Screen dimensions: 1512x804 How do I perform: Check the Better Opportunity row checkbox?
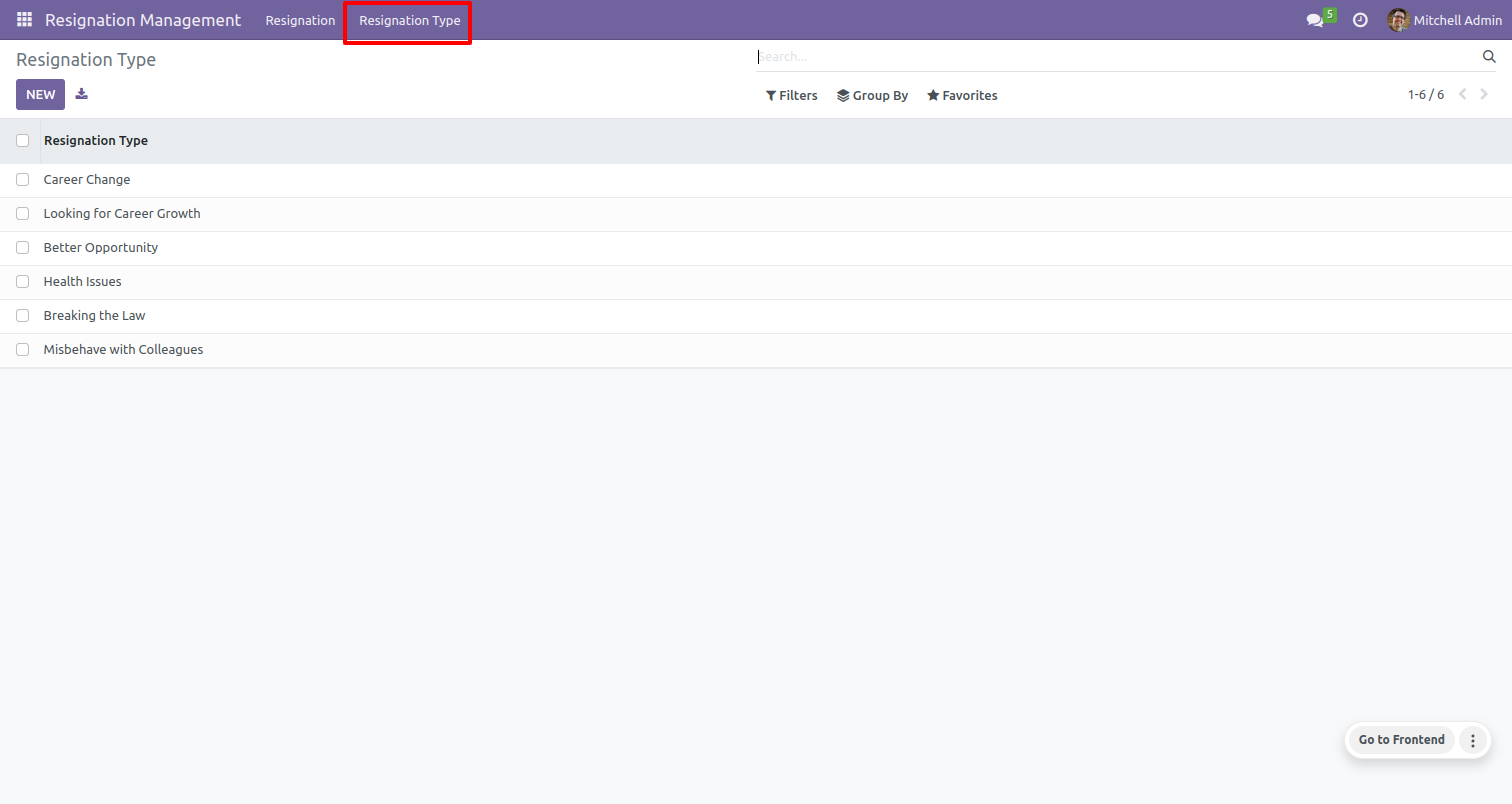click(22, 248)
